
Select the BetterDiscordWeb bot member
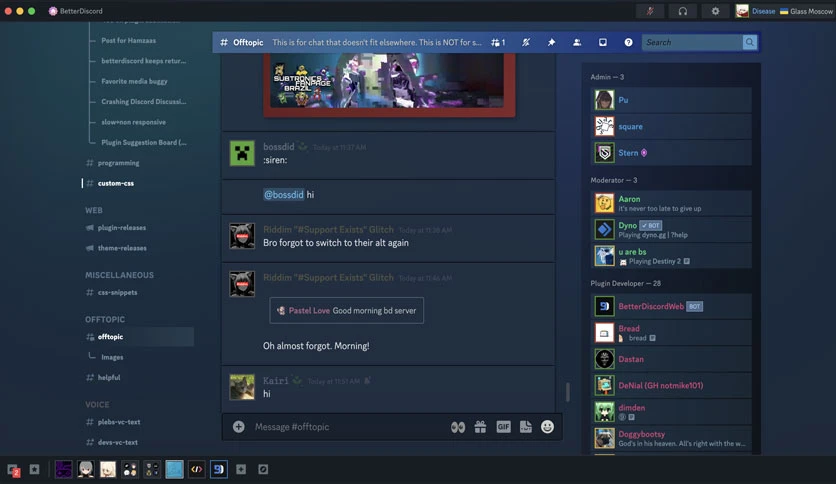coord(671,306)
